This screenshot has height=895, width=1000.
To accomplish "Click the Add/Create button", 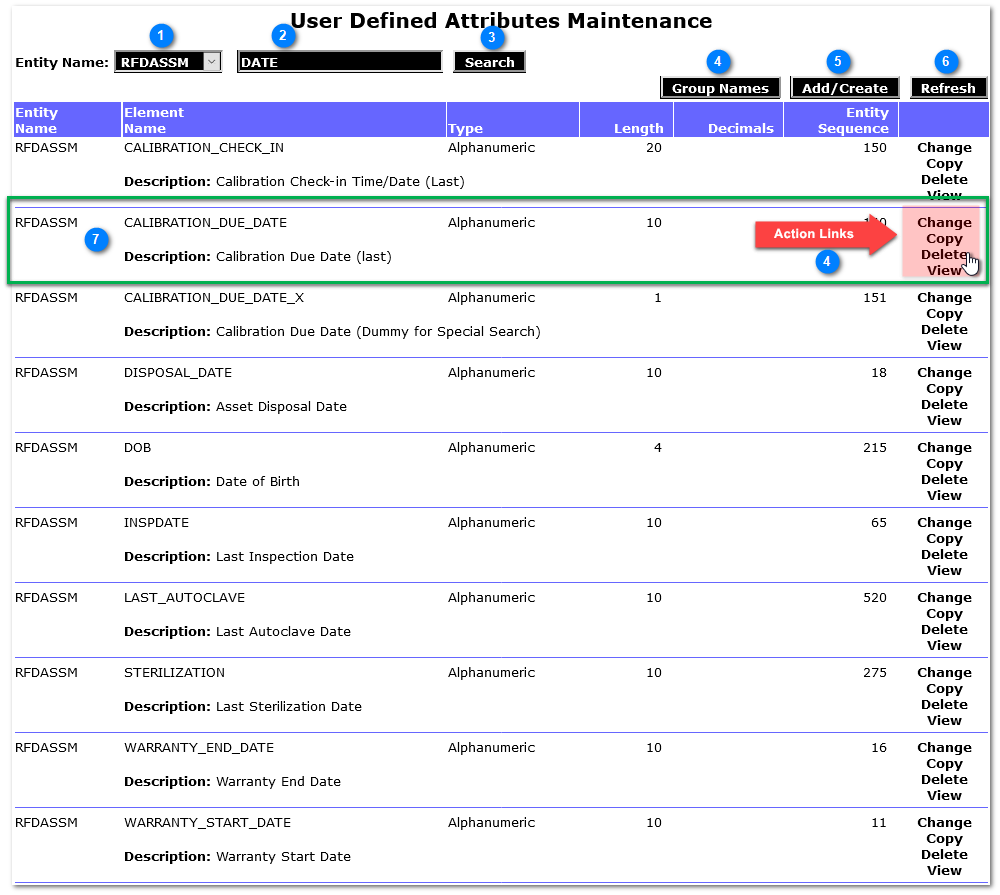I will click(844, 88).
